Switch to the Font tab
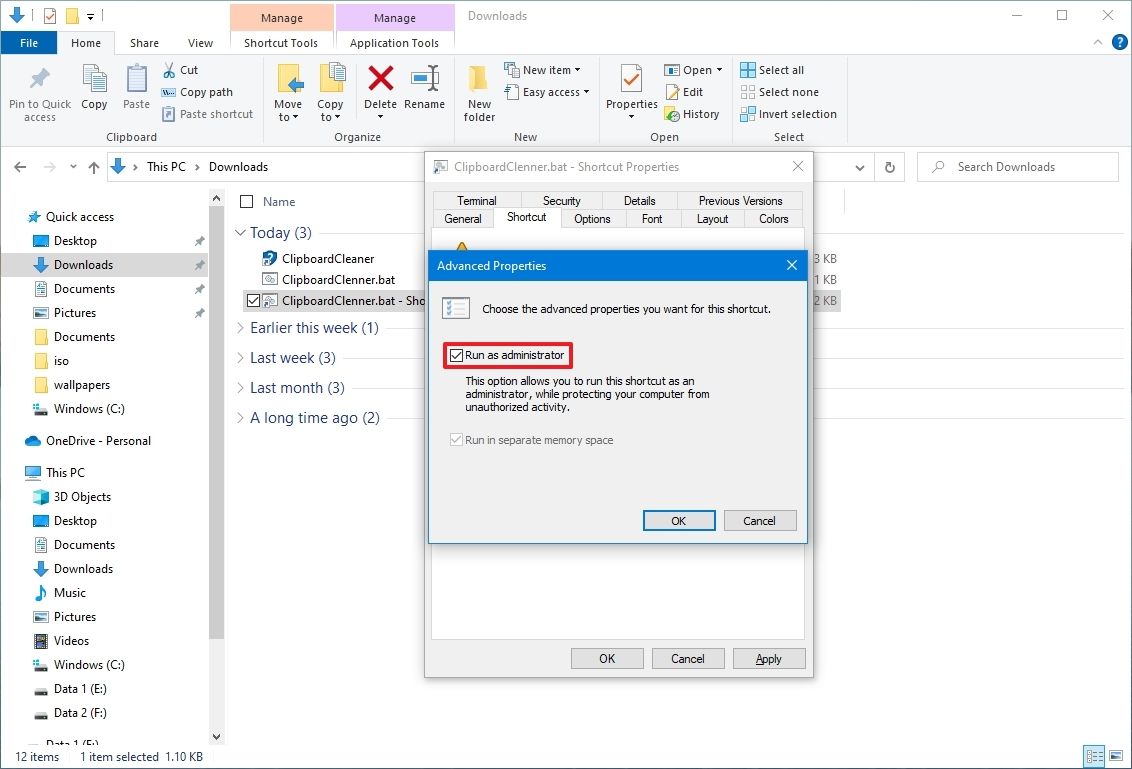1132x769 pixels. [652, 218]
